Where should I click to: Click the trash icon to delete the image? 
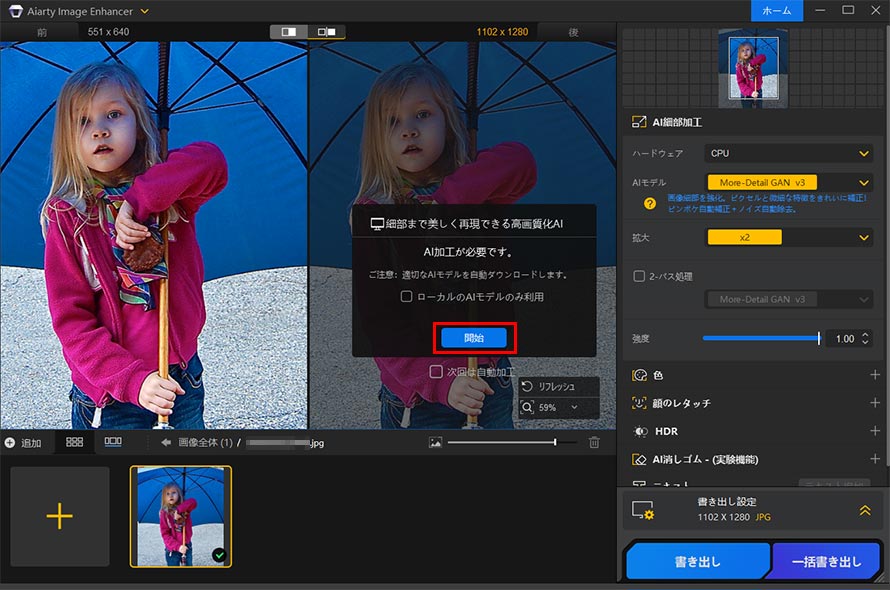(x=593, y=442)
